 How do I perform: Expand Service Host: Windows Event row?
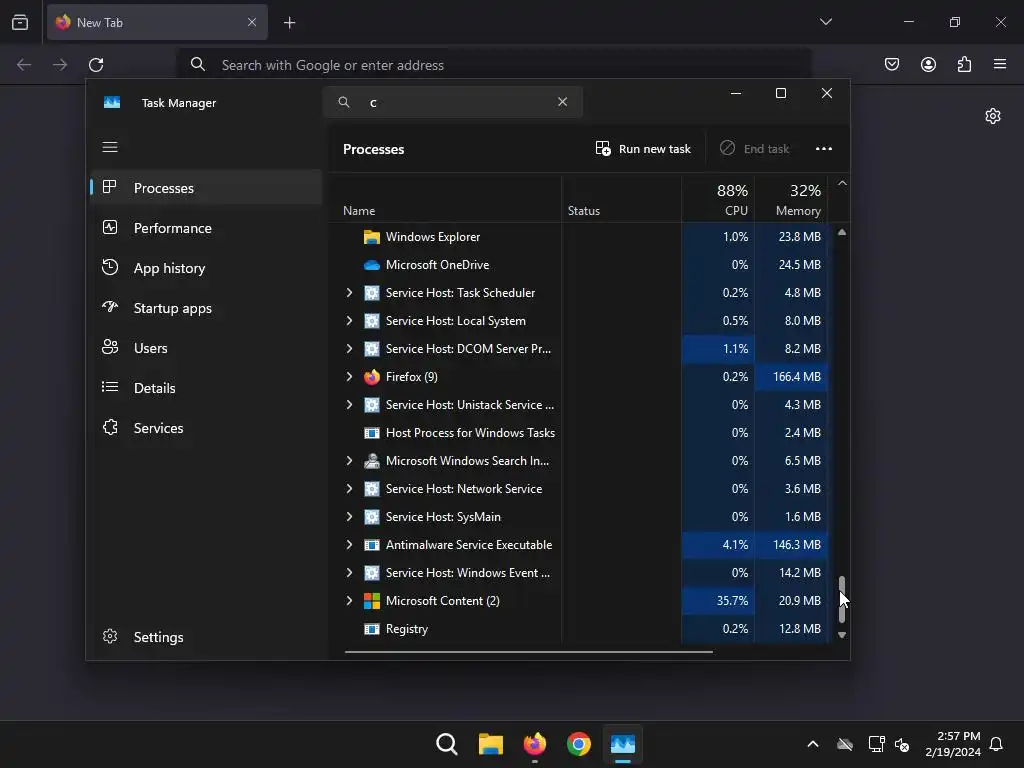(349, 573)
